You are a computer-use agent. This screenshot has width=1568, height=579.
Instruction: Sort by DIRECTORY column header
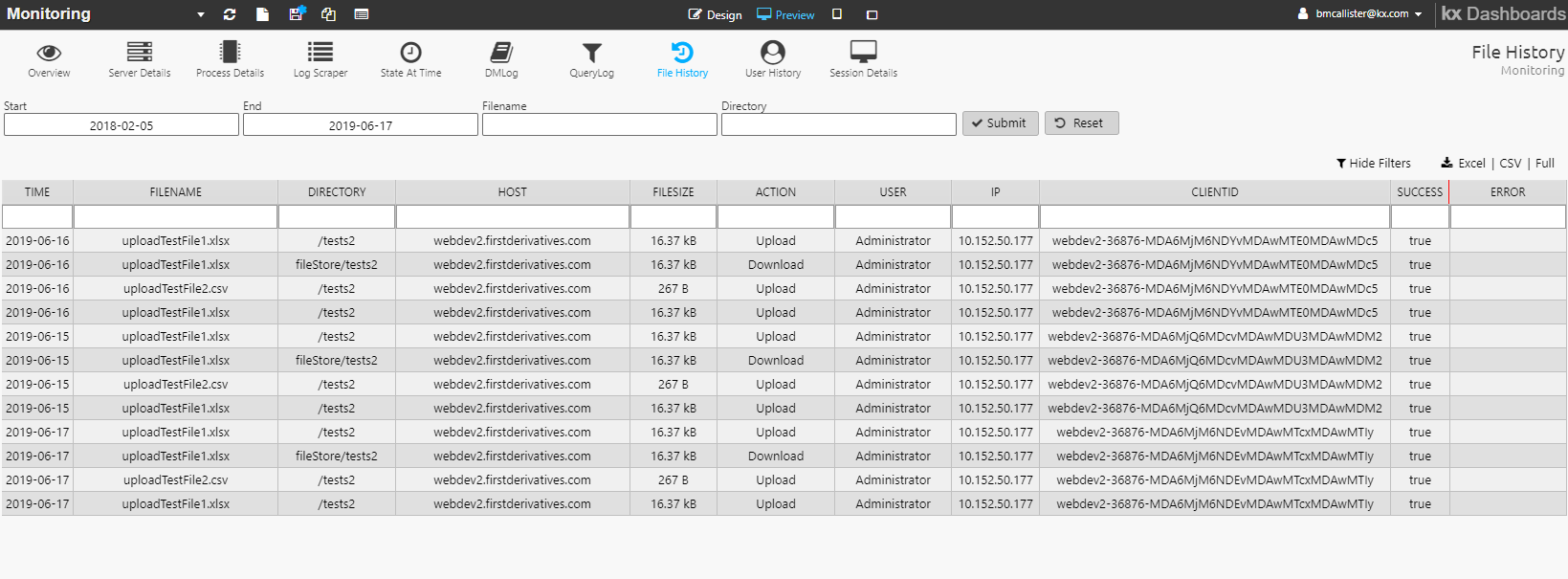click(337, 192)
